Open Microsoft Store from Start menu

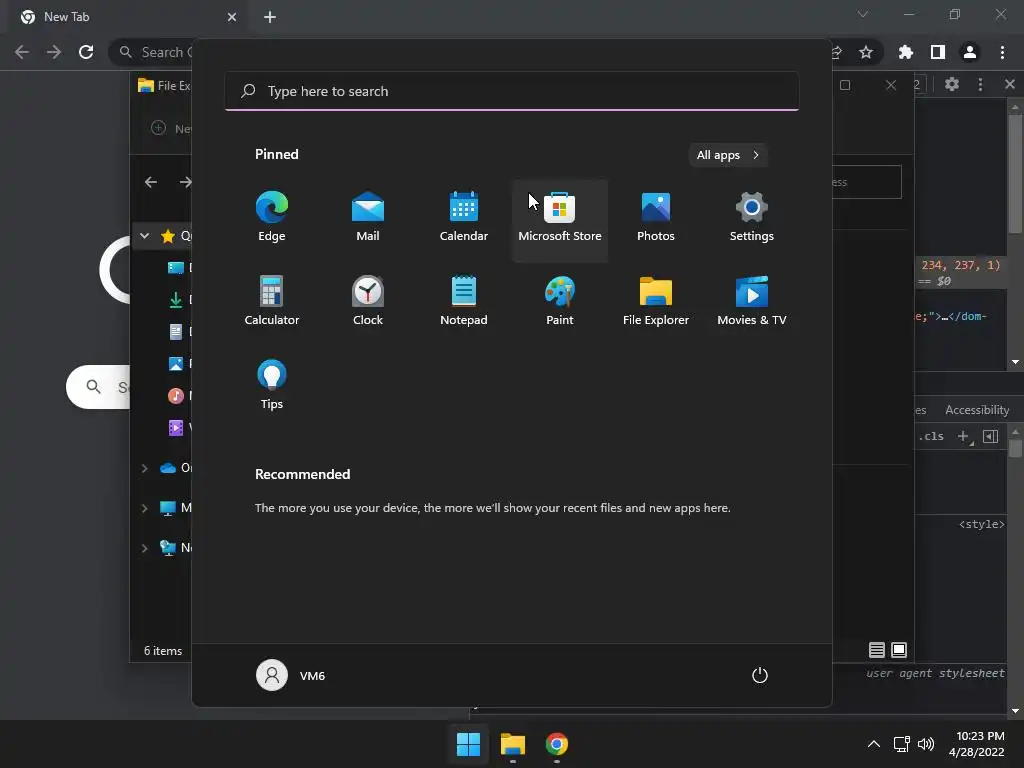pos(560,219)
